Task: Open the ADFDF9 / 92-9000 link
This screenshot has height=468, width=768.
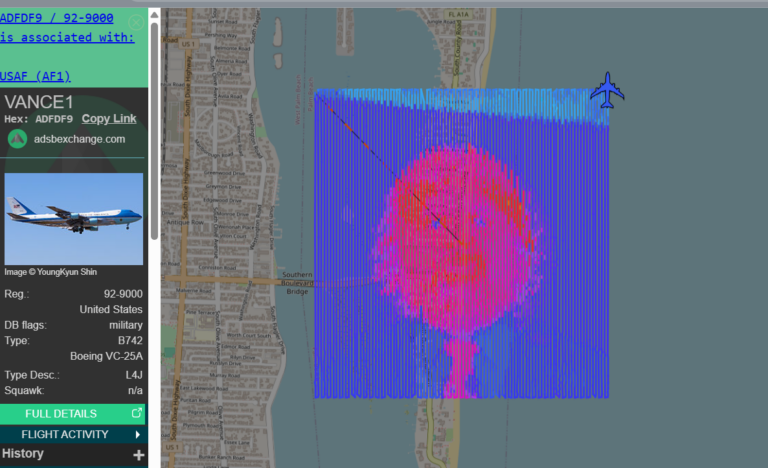Action: point(56,18)
